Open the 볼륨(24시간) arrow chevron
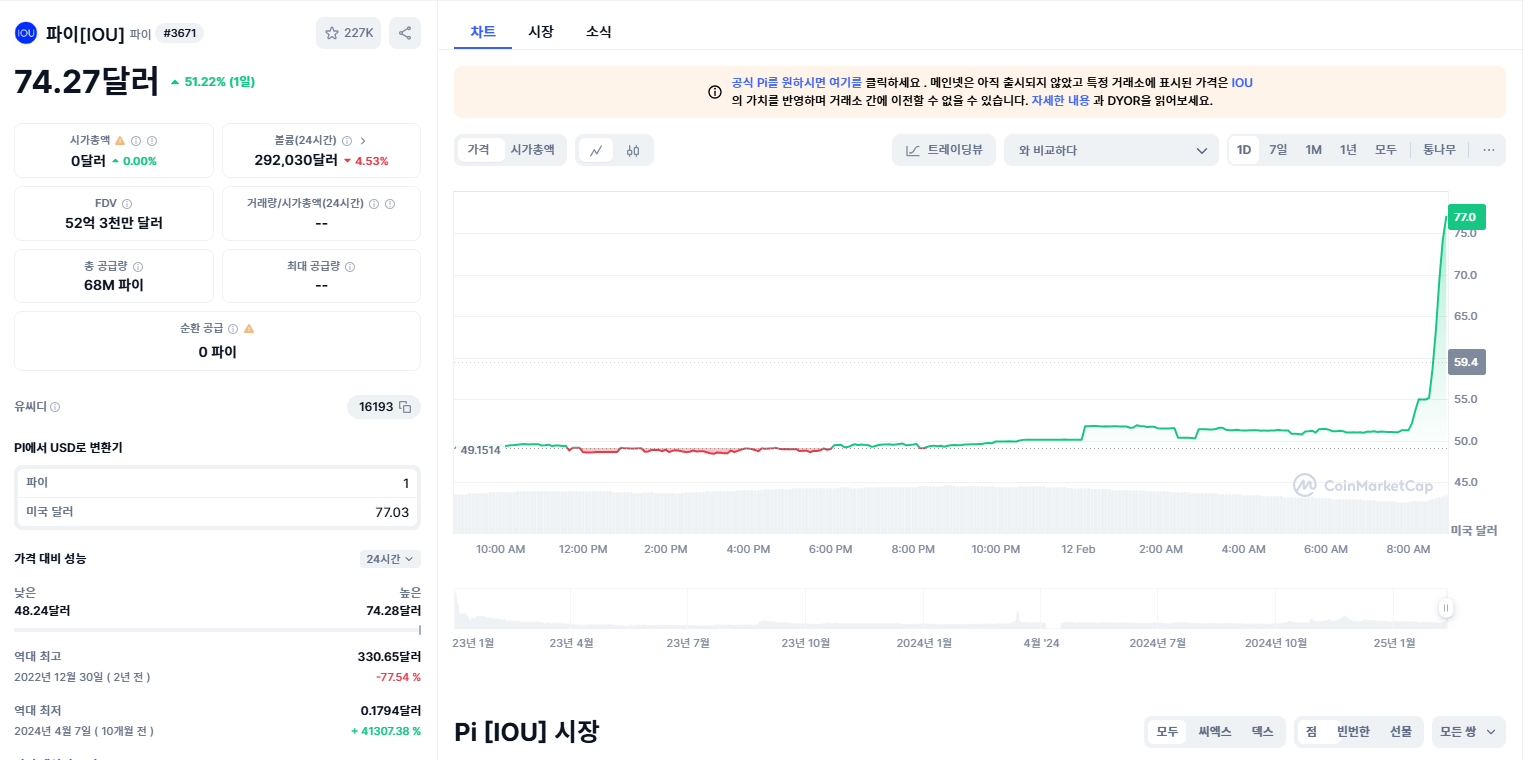The height and width of the screenshot is (760, 1524). [x=363, y=141]
